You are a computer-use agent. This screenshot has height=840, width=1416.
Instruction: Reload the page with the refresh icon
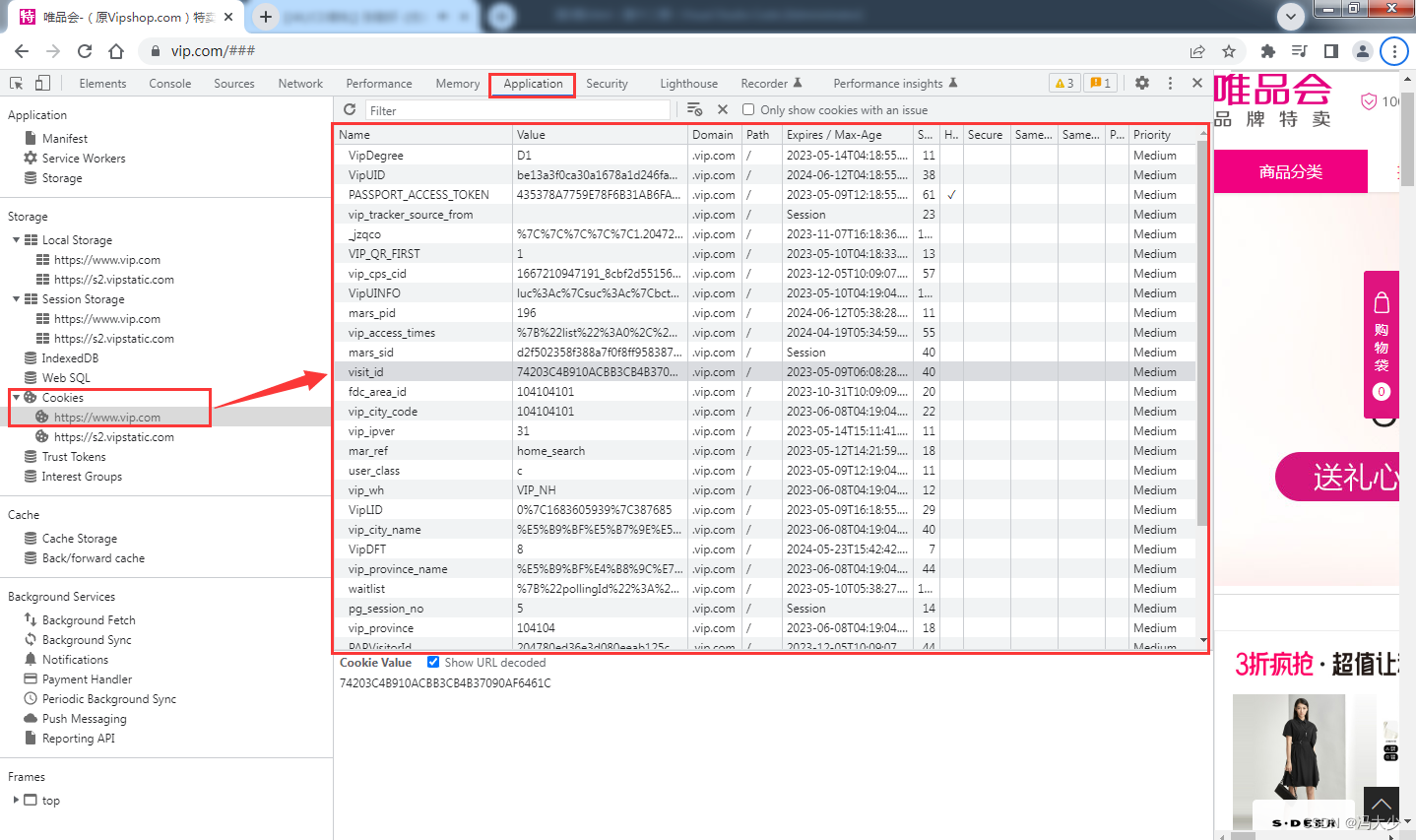click(x=85, y=51)
